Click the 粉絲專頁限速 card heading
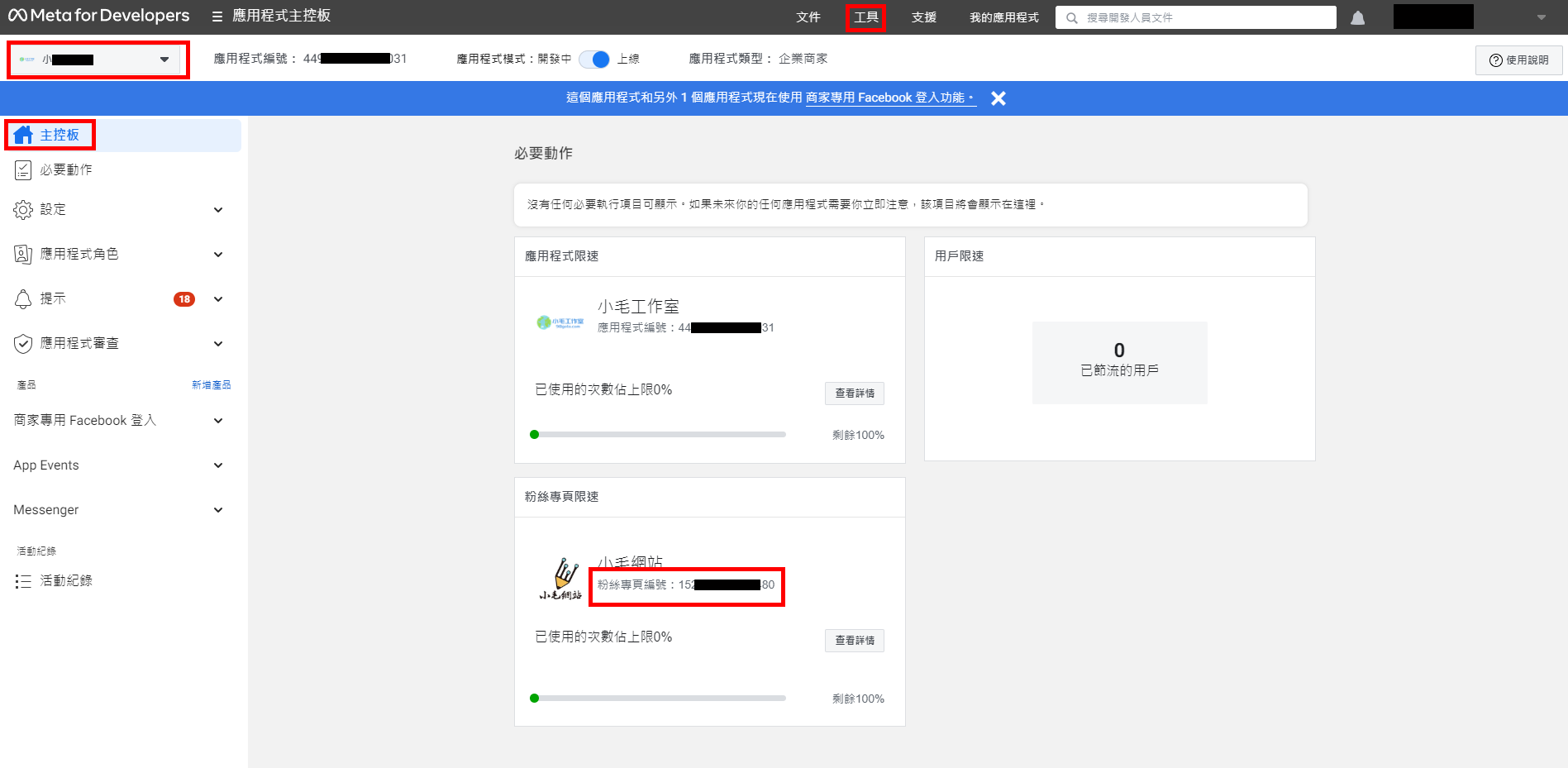Viewport: 1568px width, 768px height. tap(562, 497)
